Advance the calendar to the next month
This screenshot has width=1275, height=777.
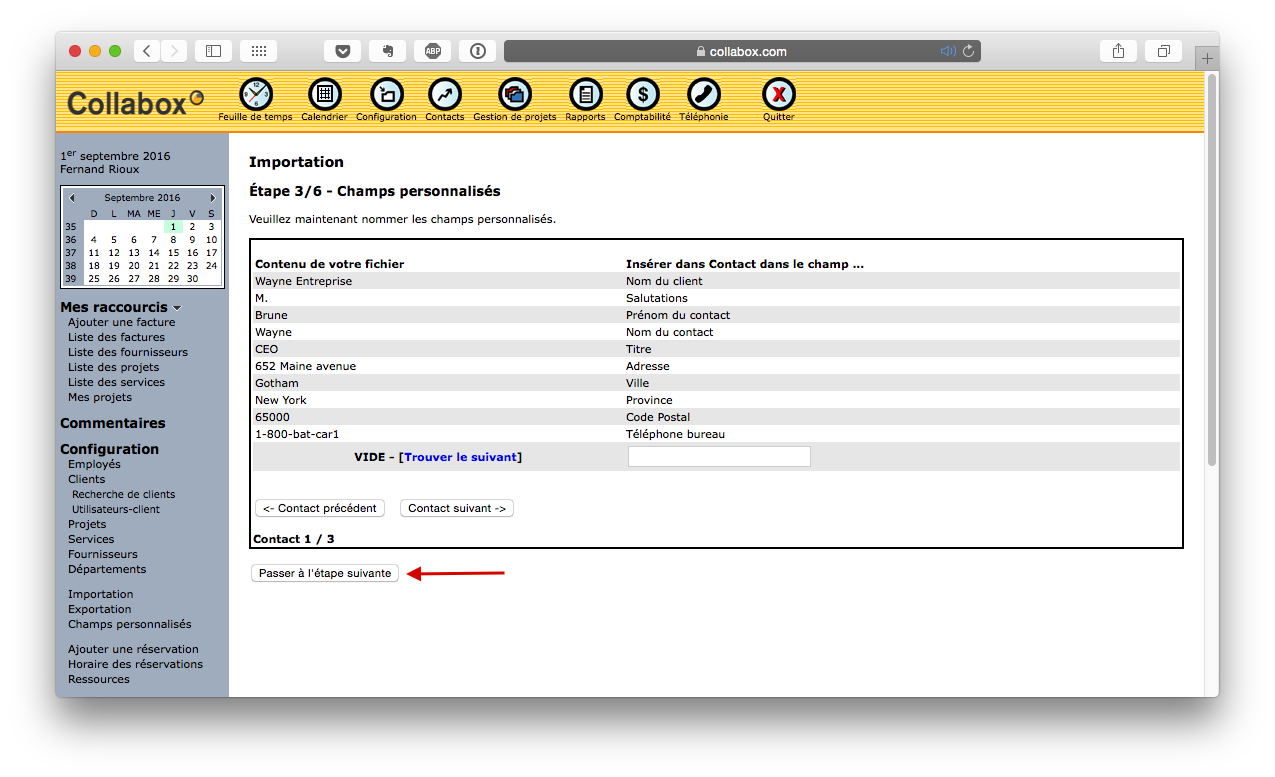pyautogui.click(x=212, y=197)
